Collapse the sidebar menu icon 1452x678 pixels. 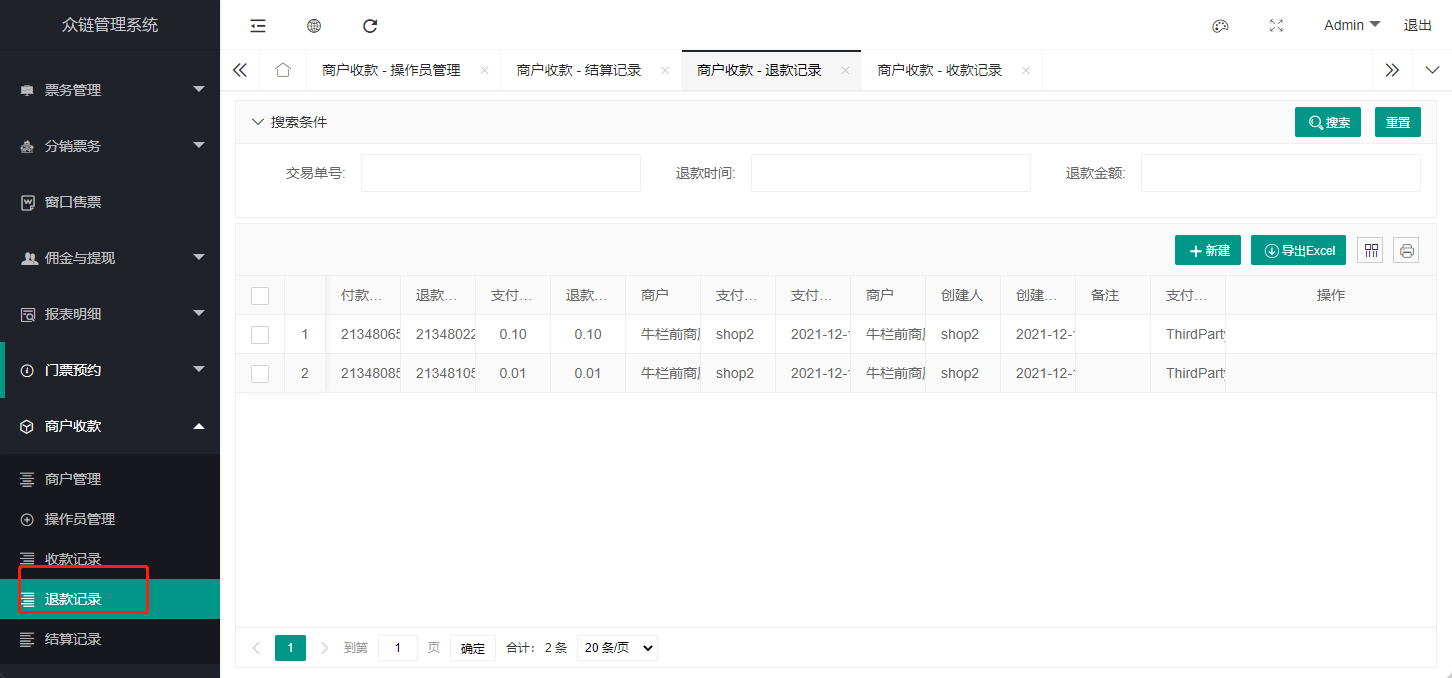click(258, 25)
